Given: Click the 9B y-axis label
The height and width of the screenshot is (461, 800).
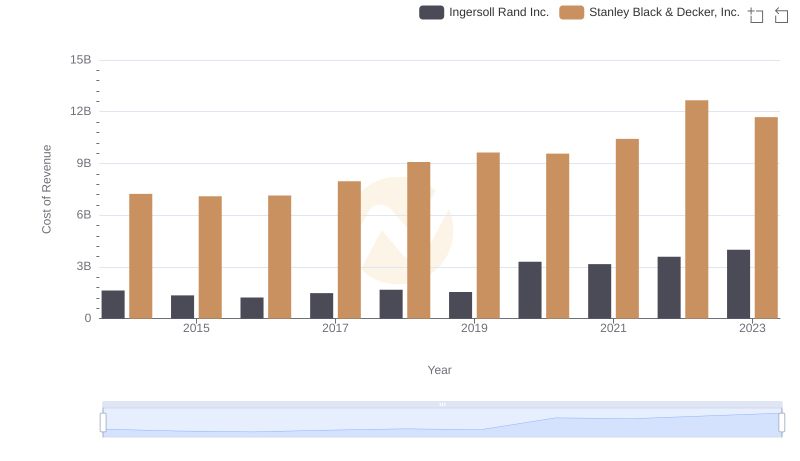Looking at the screenshot, I should (x=84, y=163).
